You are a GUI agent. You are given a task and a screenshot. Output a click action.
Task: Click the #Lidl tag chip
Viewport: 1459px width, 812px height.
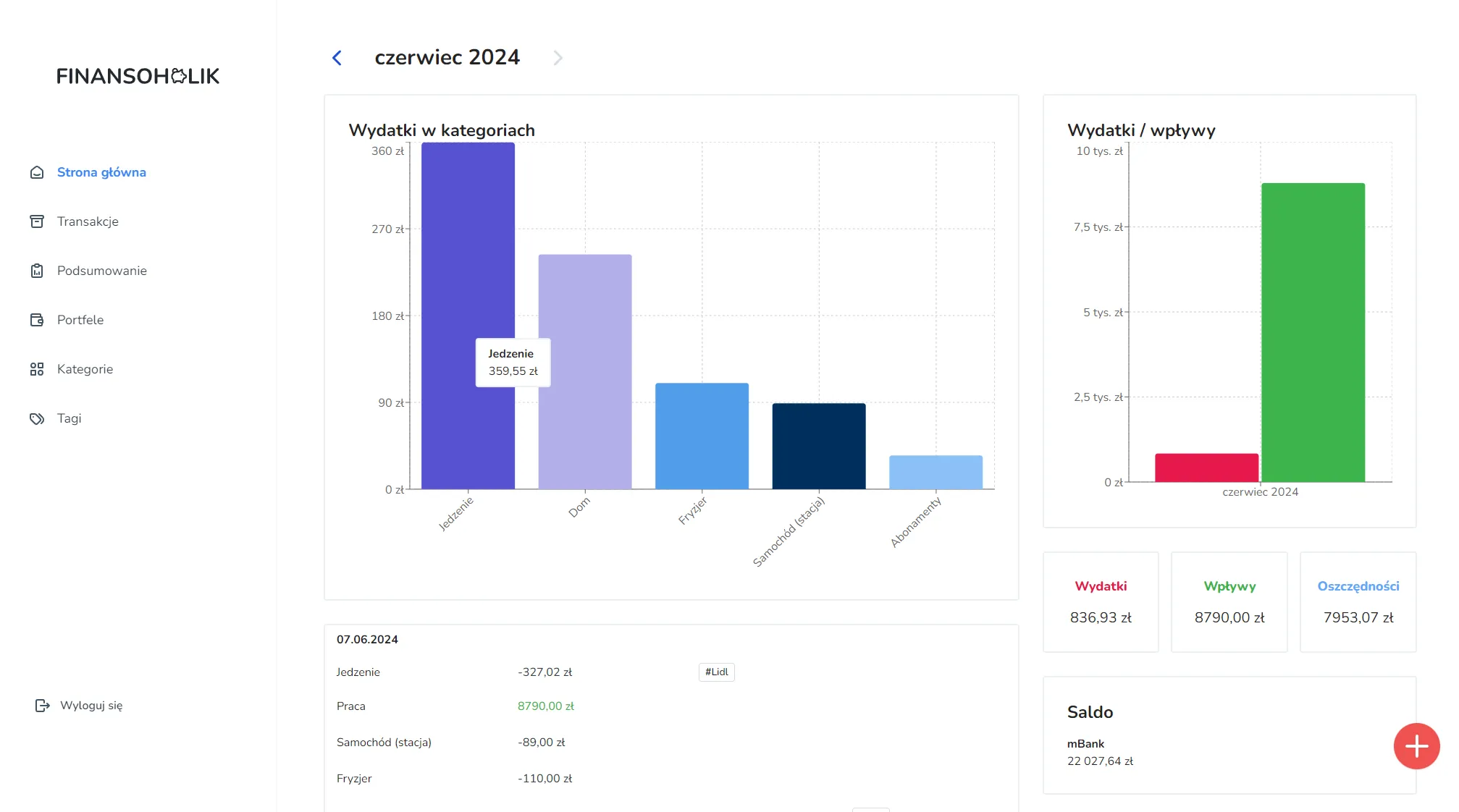click(x=717, y=672)
